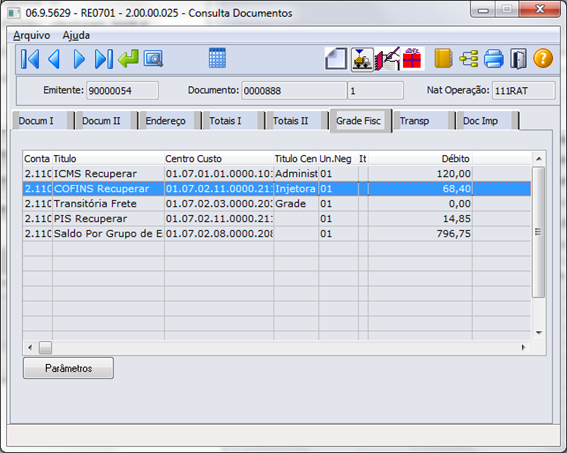Select the Transitória Frete row
Screen dimensions: 567x453
[x=277, y=204]
